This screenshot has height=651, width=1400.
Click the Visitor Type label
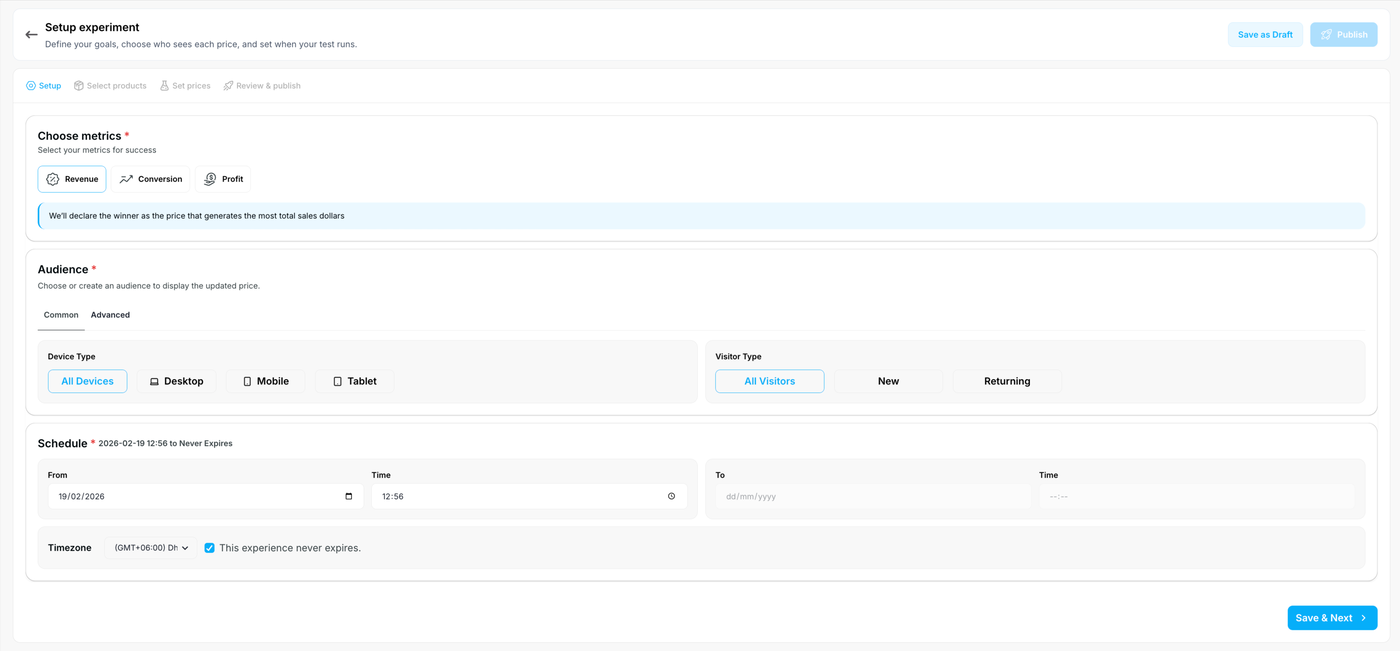(x=739, y=356)
